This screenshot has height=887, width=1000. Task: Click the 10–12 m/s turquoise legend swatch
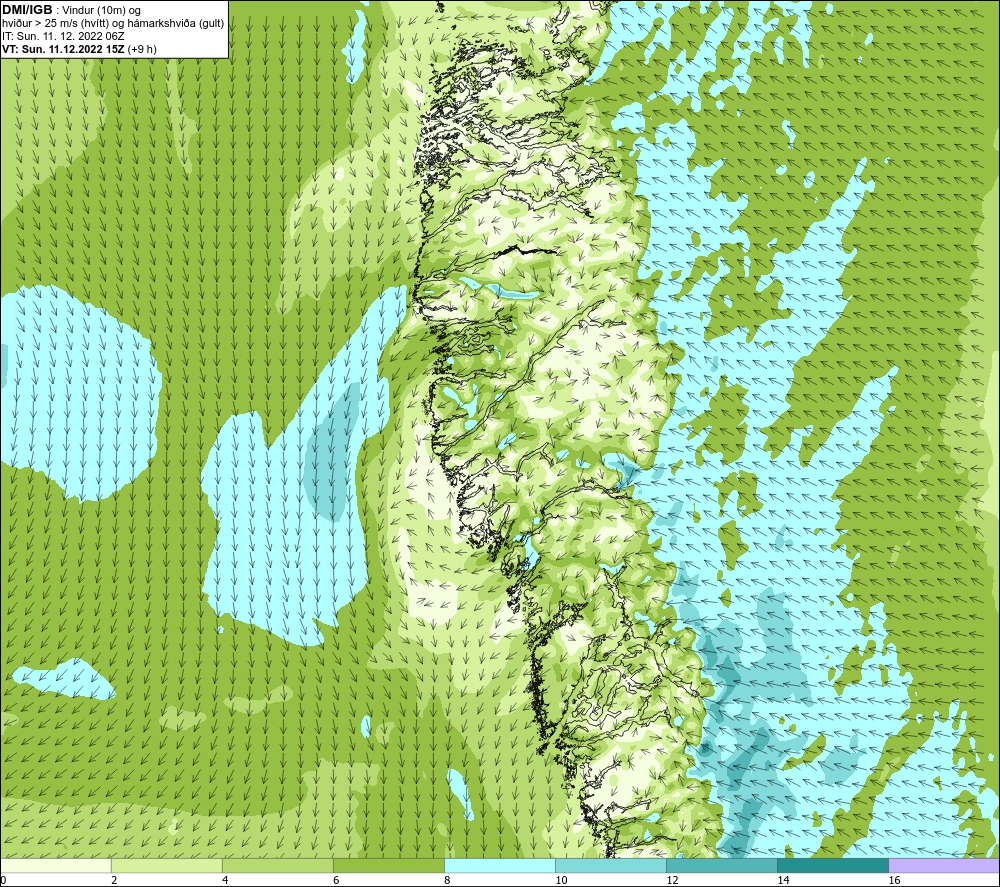pyautogui.click(x=610, y=865)
